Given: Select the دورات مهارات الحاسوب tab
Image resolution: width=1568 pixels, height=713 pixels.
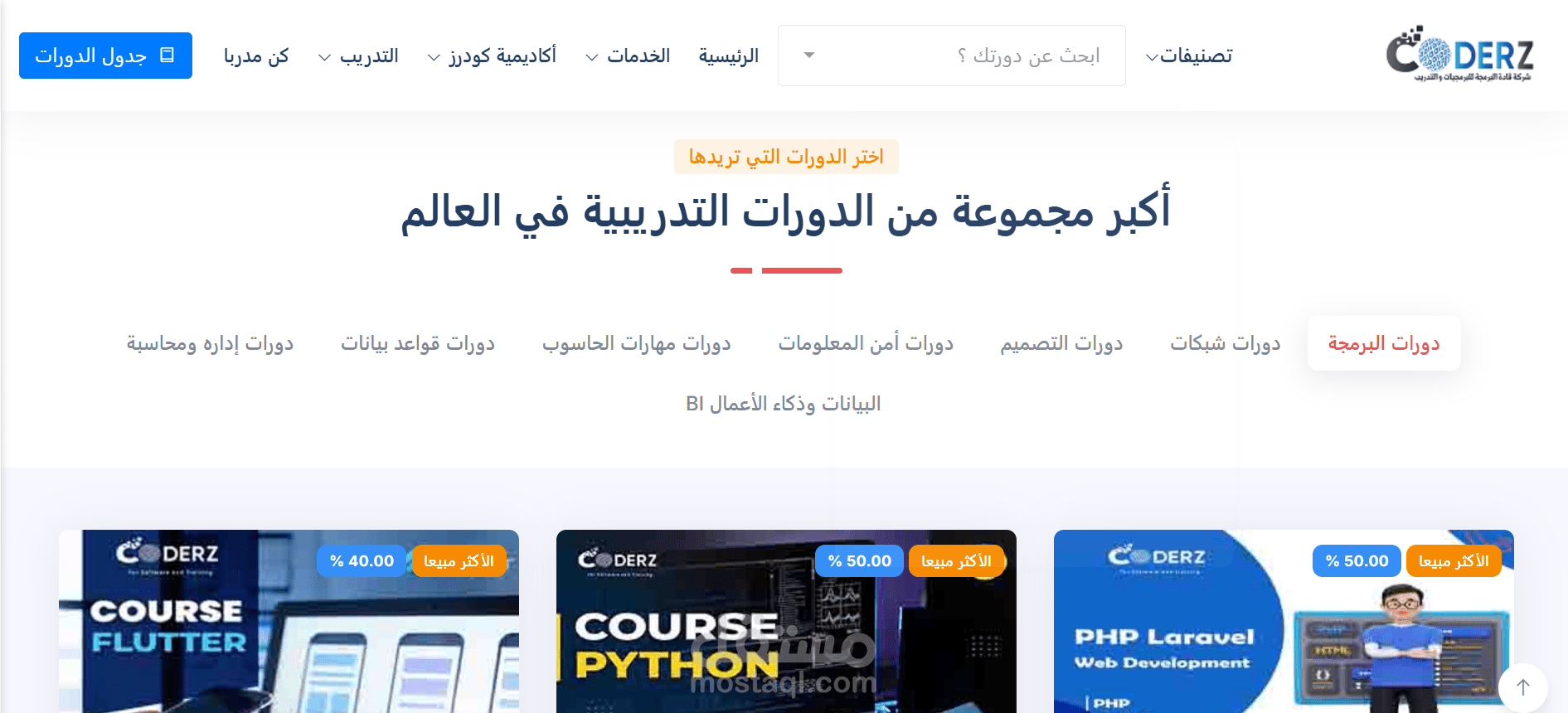Looking at the screenshot, I should 637,343.
